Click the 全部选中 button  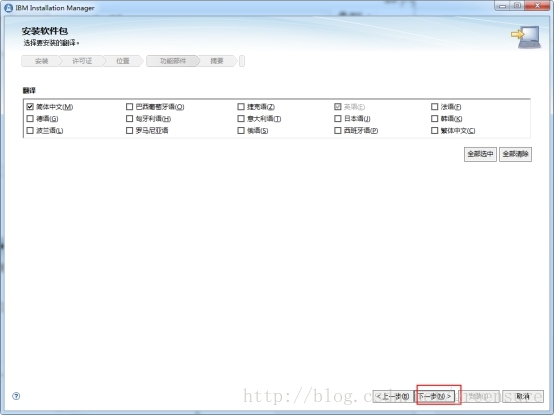[480, 154]
